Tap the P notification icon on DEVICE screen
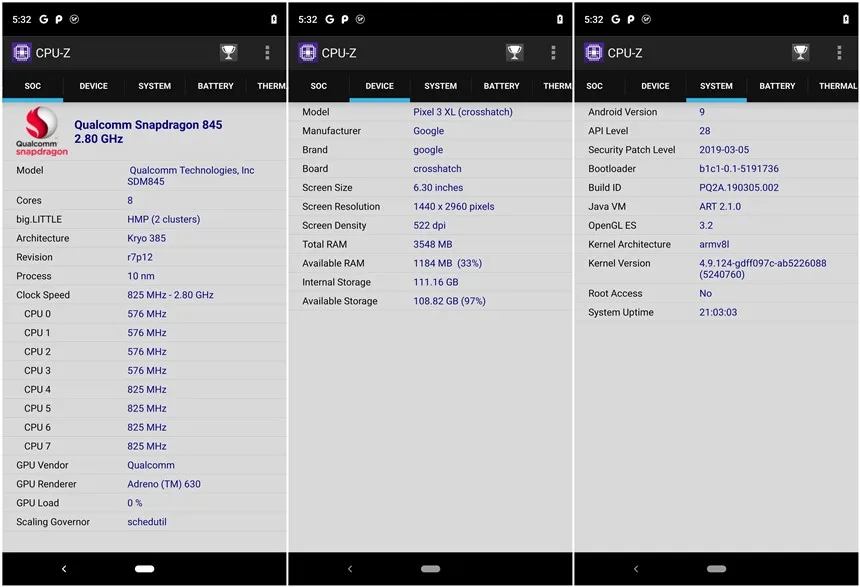The image size is (860, 587). [x=344, y=19]
